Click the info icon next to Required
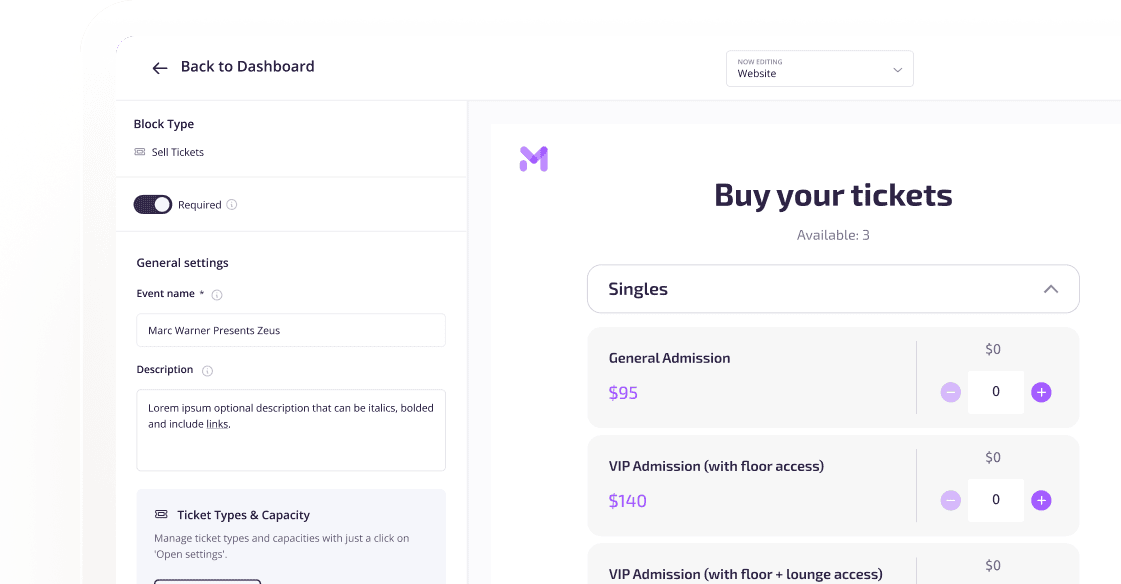Image resolution: width=1121 pixels, height=584 pixels. coord(231,204)
